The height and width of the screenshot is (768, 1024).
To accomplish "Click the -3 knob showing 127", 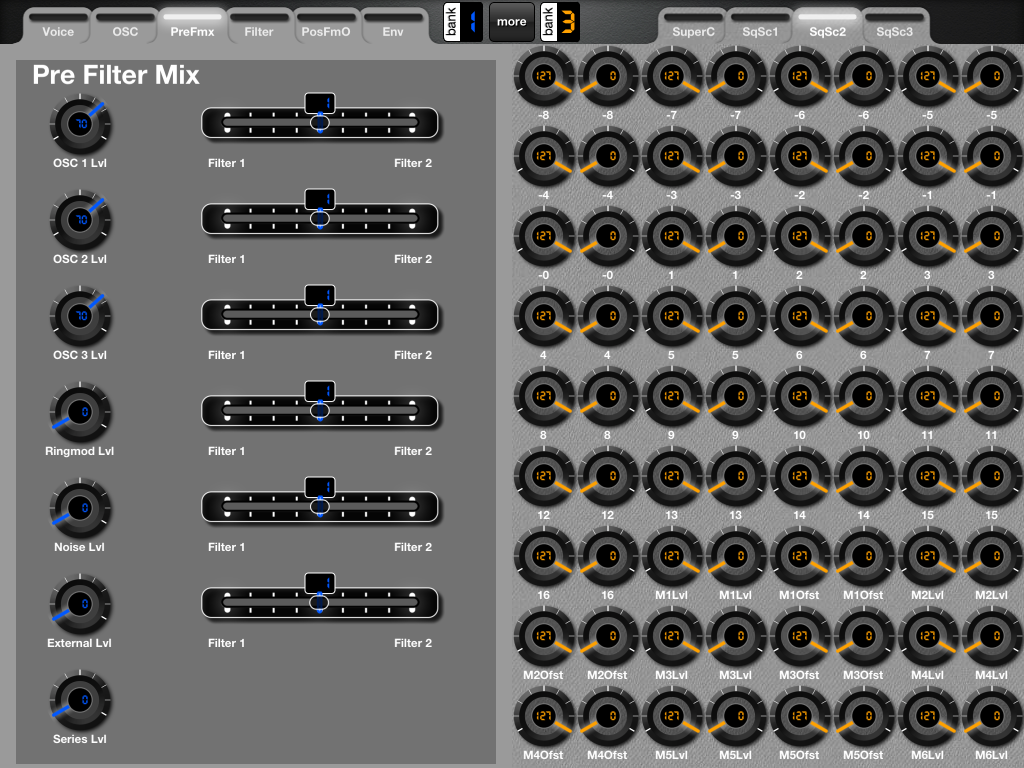I will coord(671,156).
